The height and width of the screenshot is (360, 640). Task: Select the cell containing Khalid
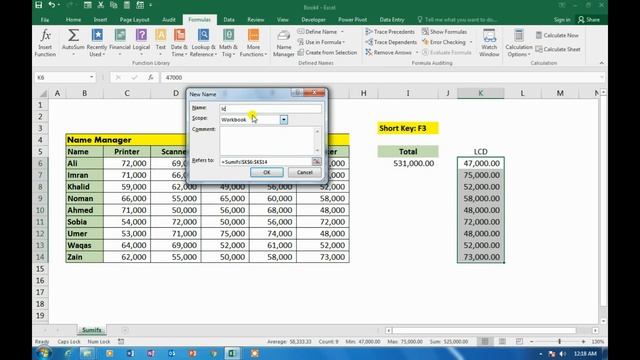point(84,187)
